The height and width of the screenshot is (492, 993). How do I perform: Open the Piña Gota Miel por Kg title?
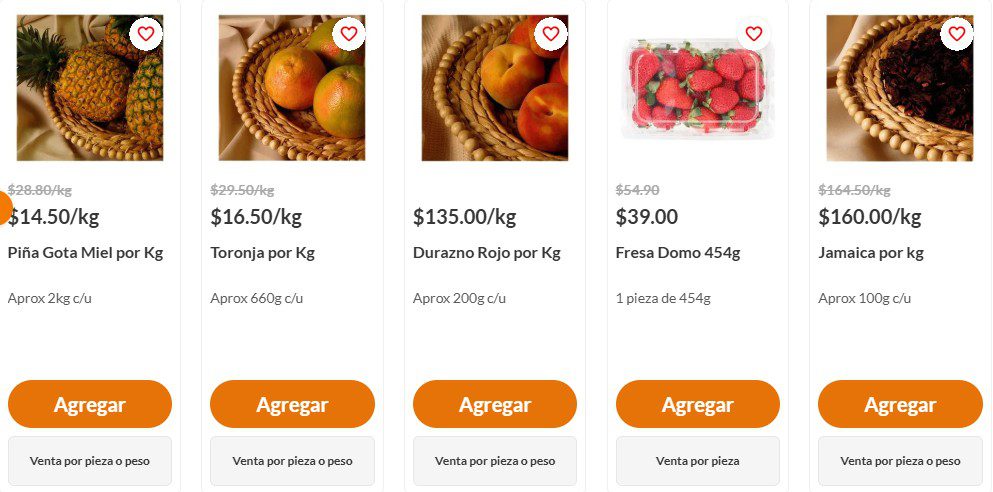click(x=85, y=253)
